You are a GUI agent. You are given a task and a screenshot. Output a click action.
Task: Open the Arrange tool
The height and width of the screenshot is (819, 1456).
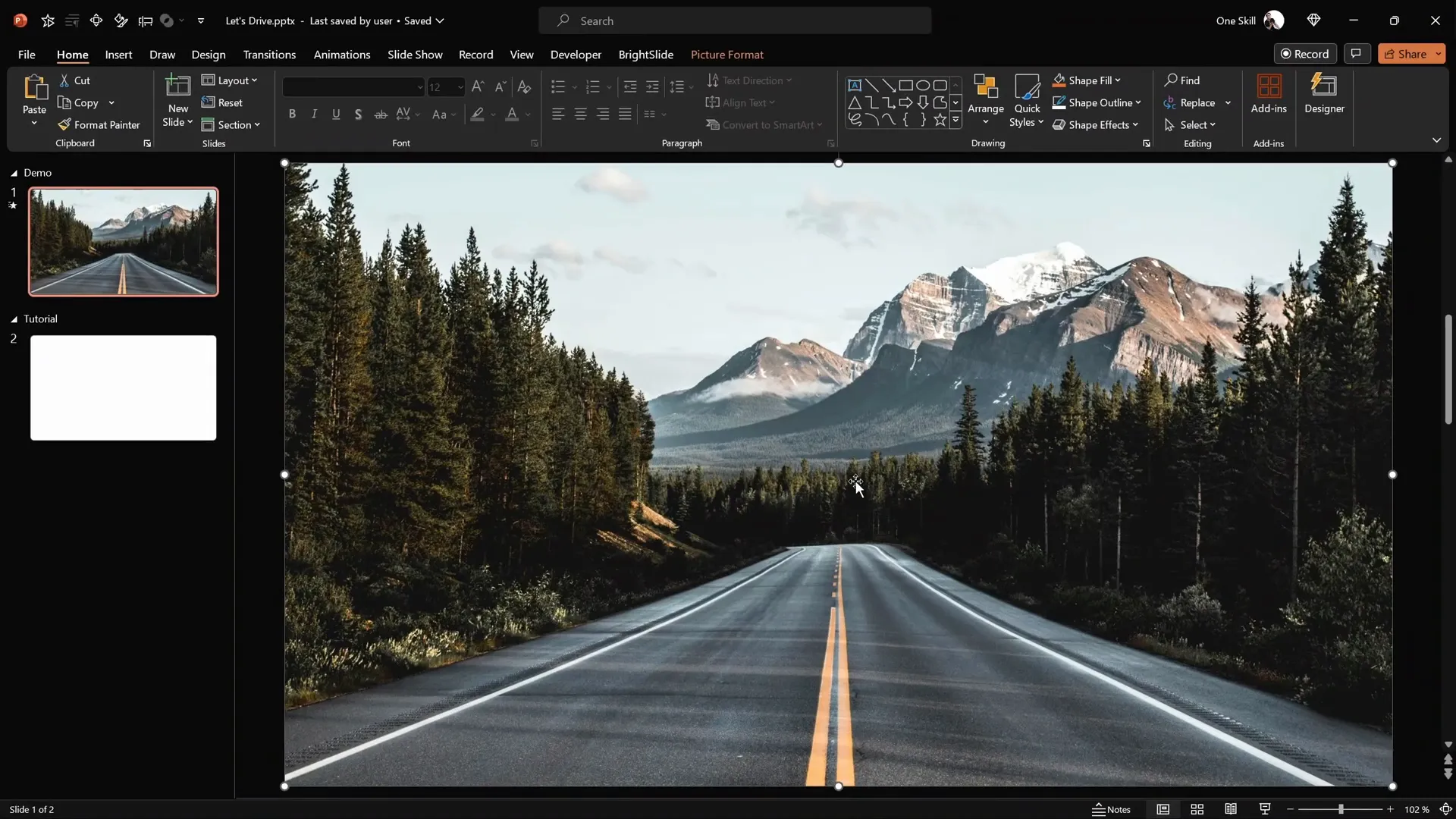coord(986,99)
